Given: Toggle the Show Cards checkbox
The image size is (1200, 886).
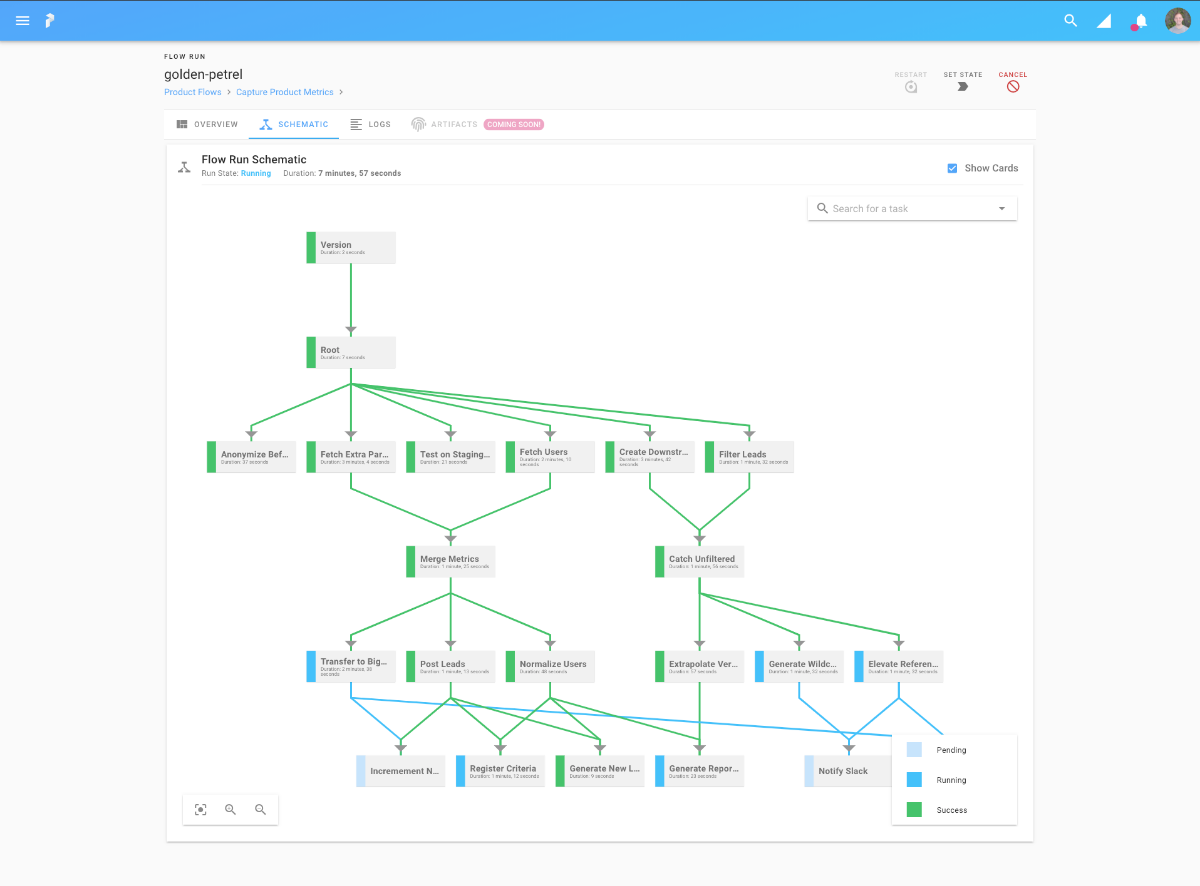Looking at the screenshot, I should [x=952, y=168].
